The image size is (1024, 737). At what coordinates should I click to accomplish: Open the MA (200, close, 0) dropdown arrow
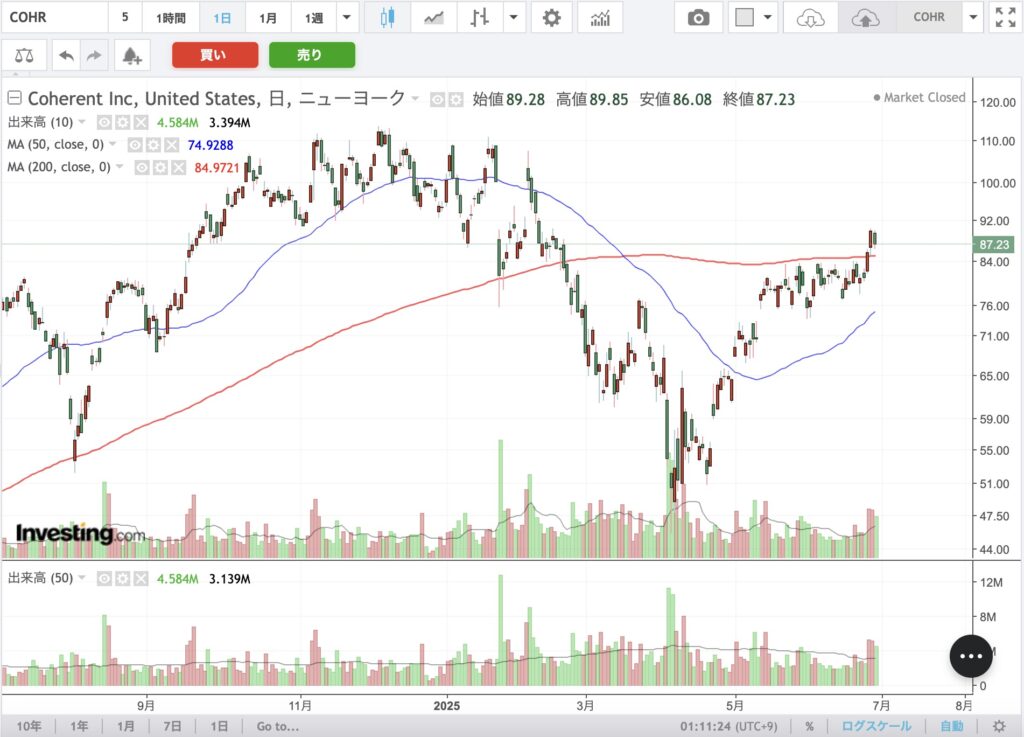(x=120, y=167)
